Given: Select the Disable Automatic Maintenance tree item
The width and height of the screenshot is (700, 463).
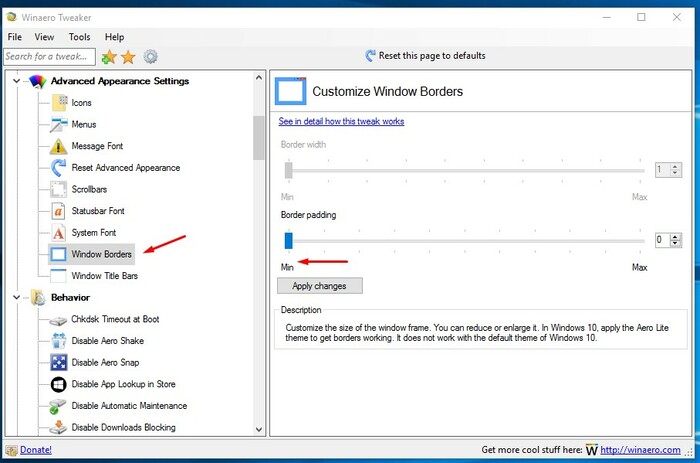Looking at the screenshot, I should [129, 406].
